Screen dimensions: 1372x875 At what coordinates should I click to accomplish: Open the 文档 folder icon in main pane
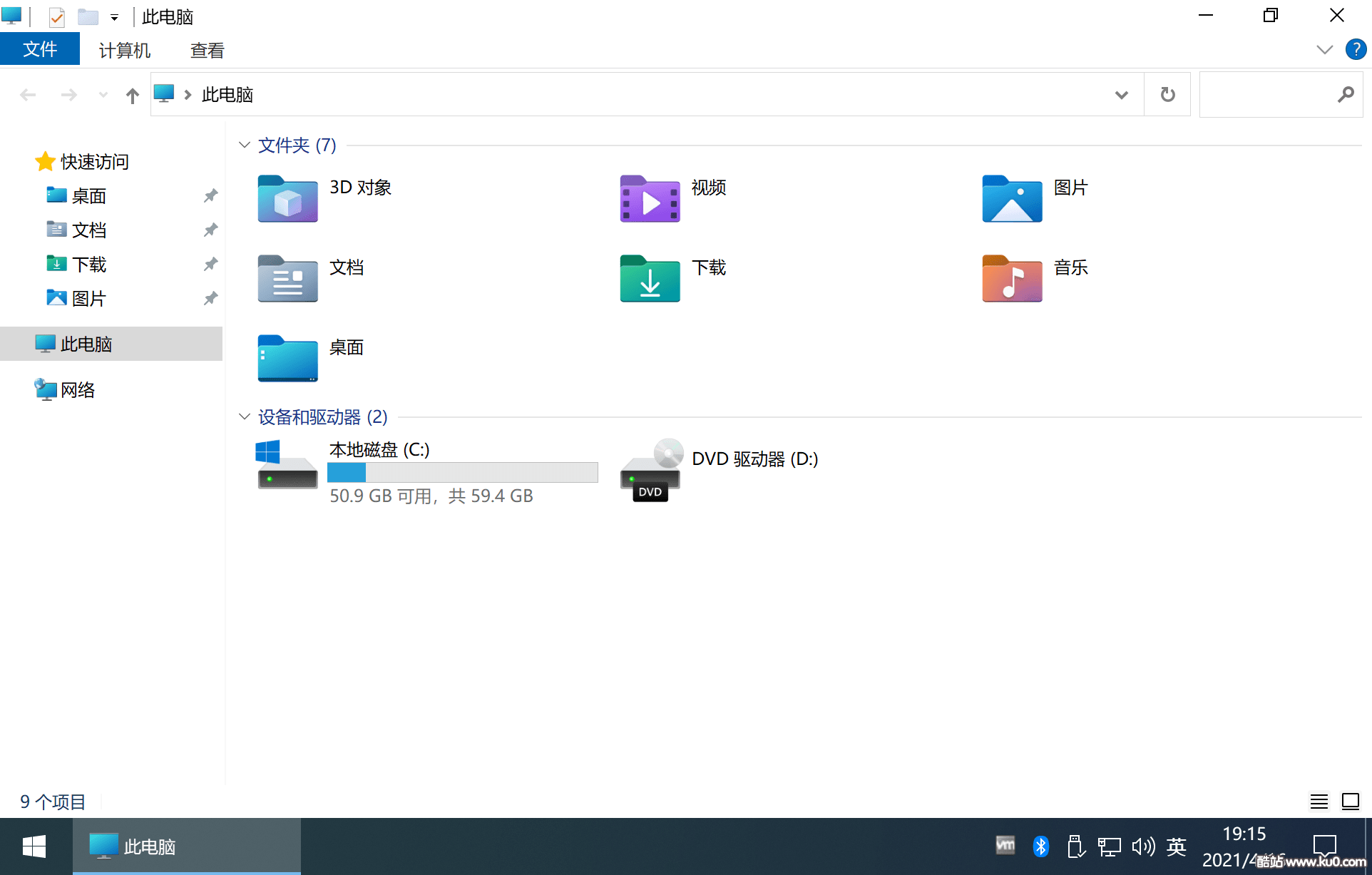(287, 279)
